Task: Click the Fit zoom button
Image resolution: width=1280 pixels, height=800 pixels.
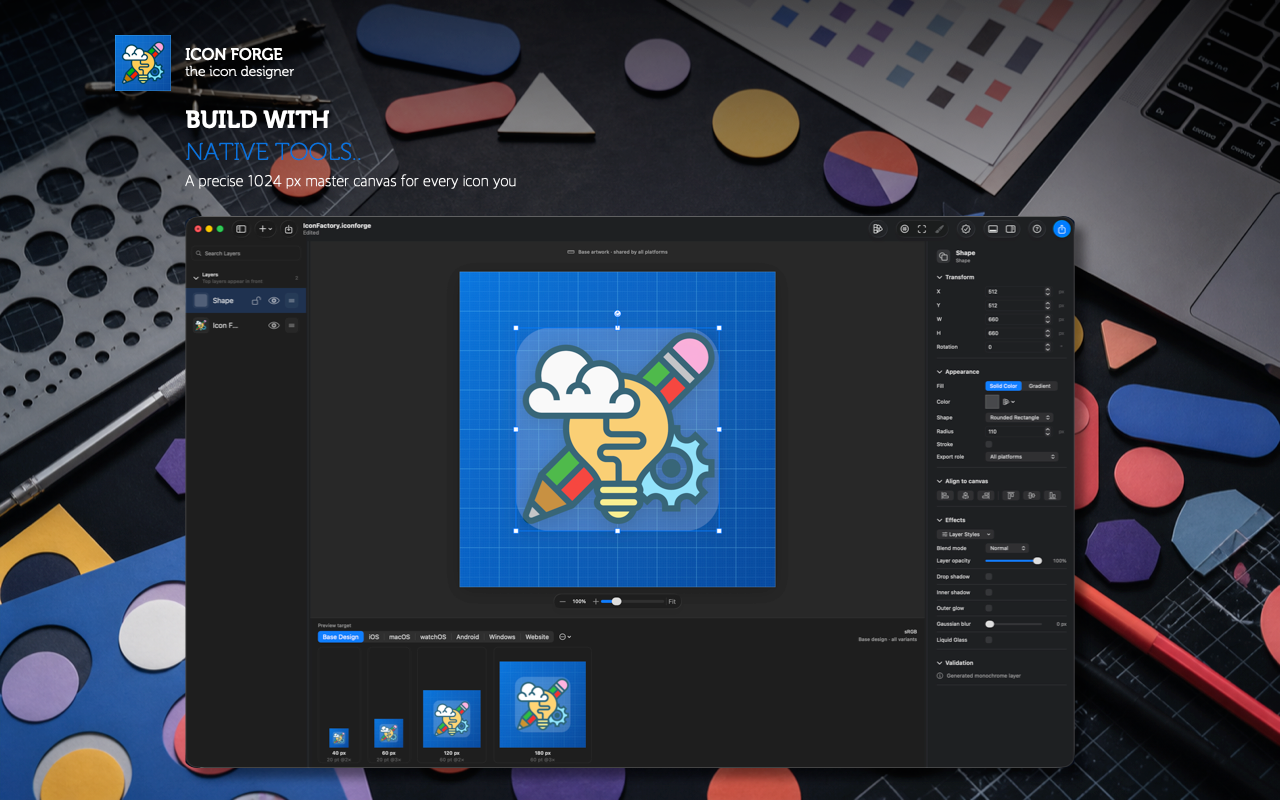Action: [672, 601]
